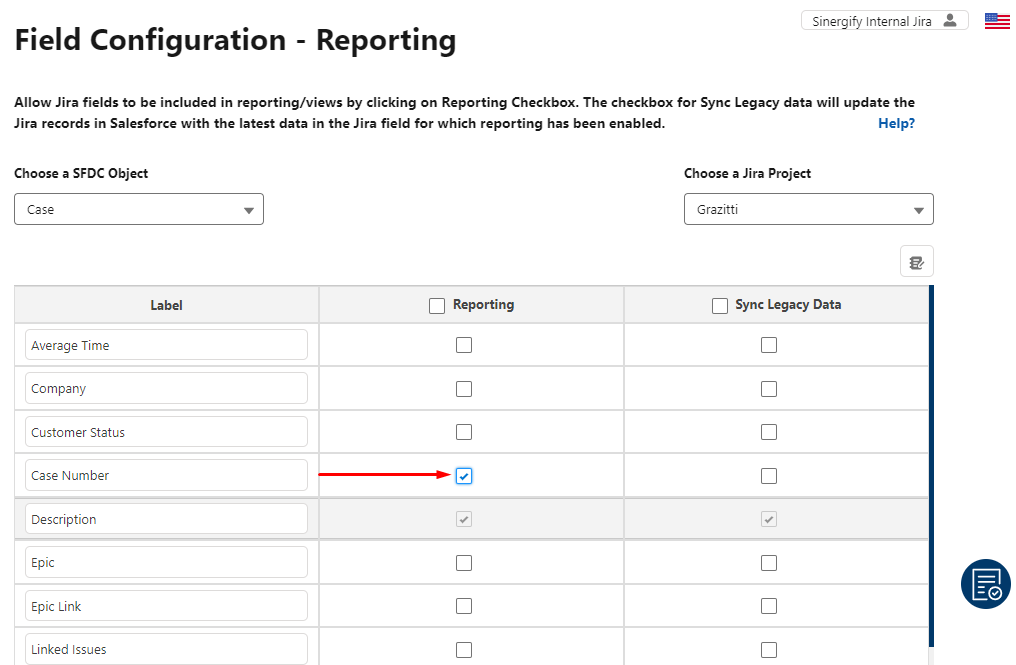
Task: Click the Description label field
Action: tap(167, 519)
